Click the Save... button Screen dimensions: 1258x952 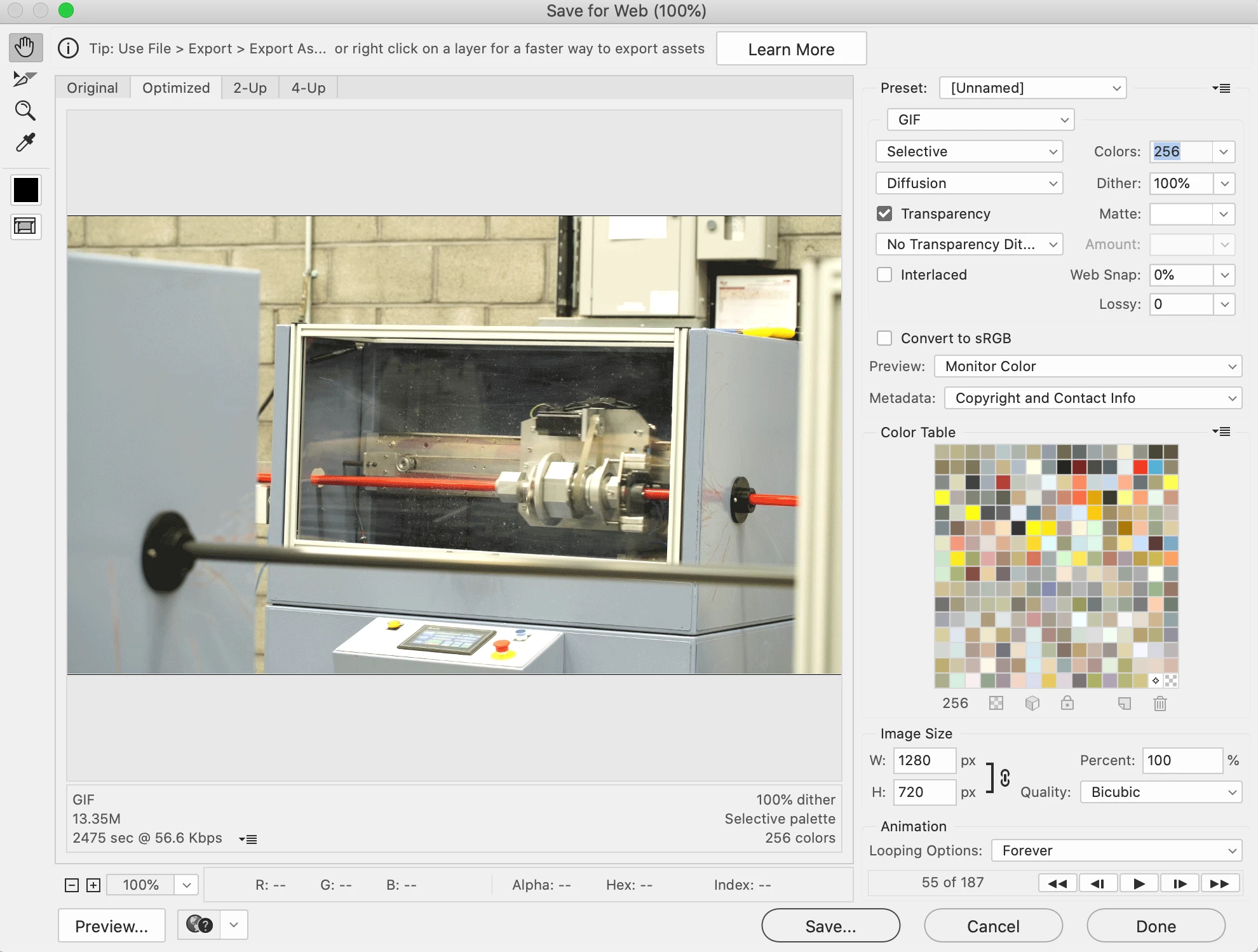click(830, 926)
